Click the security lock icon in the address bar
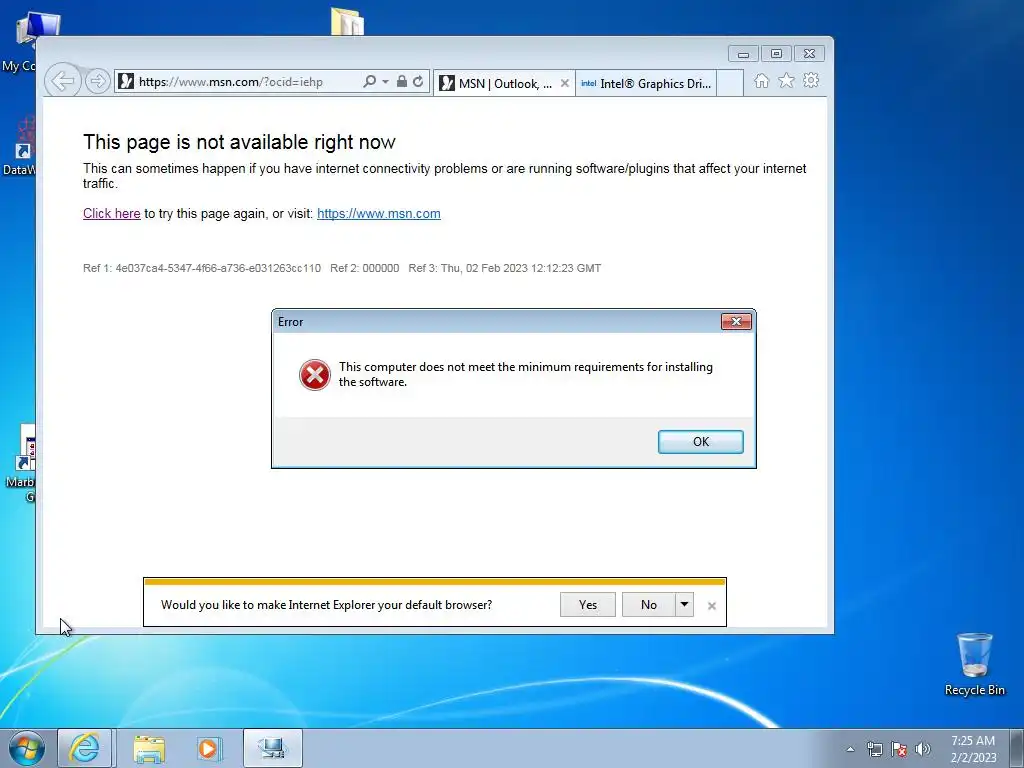This screenshot has height=768, width=1024. (x=402, y=82)
